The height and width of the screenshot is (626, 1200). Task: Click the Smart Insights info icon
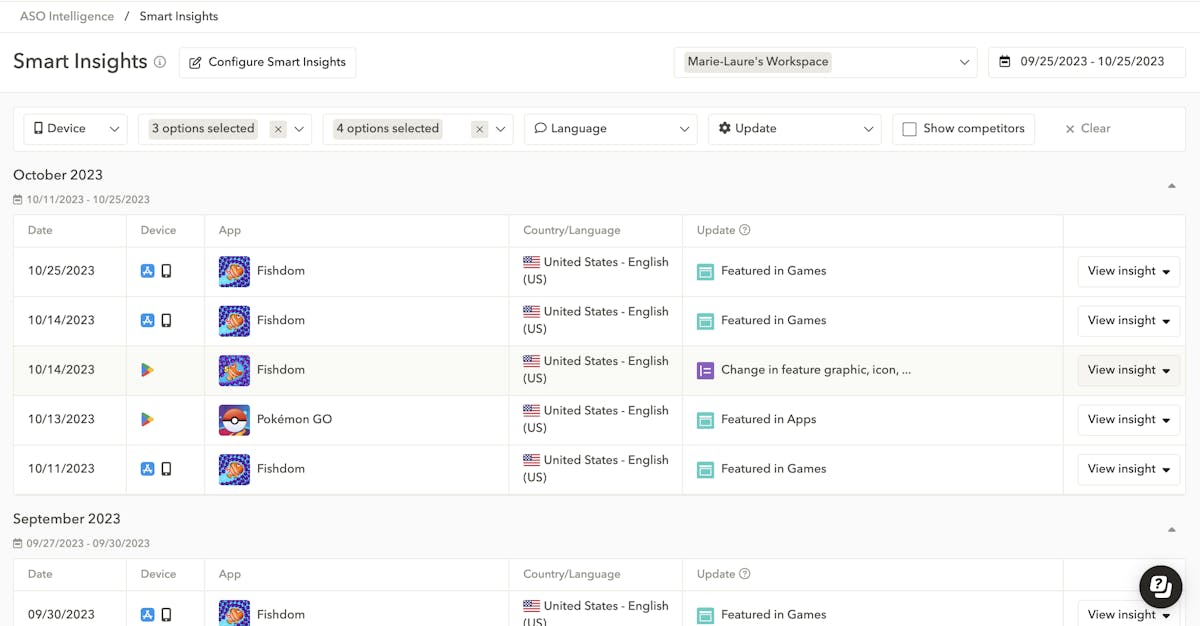[x=160, y=62]
